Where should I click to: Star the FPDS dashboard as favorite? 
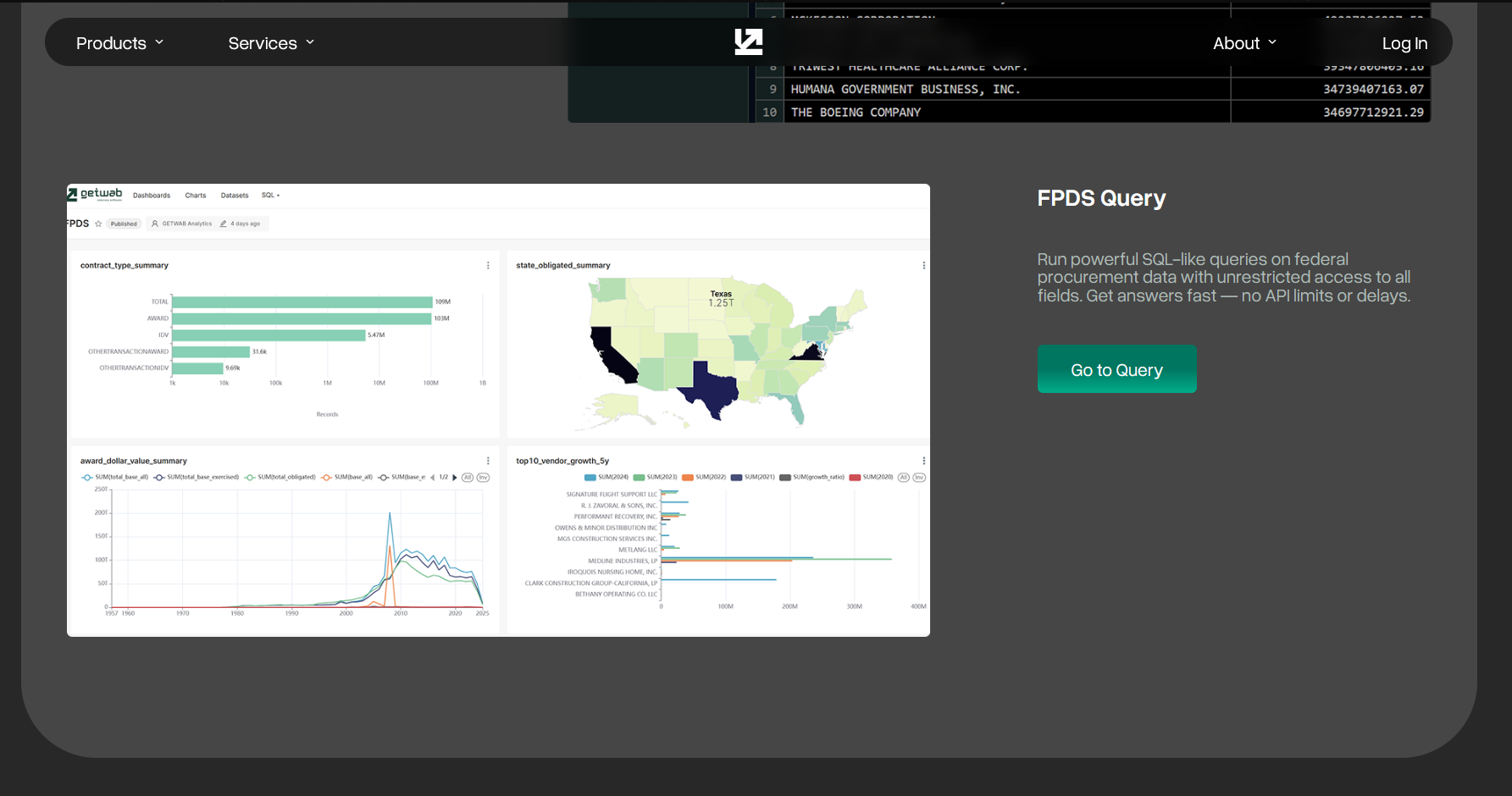point(98,224)
